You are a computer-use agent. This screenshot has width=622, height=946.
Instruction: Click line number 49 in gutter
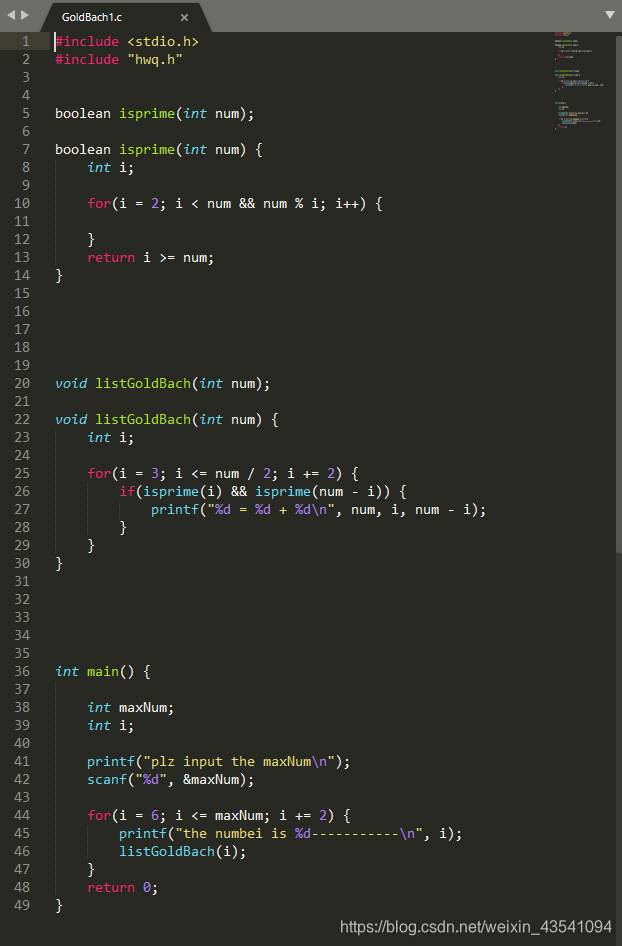click(x=22, y=906)
